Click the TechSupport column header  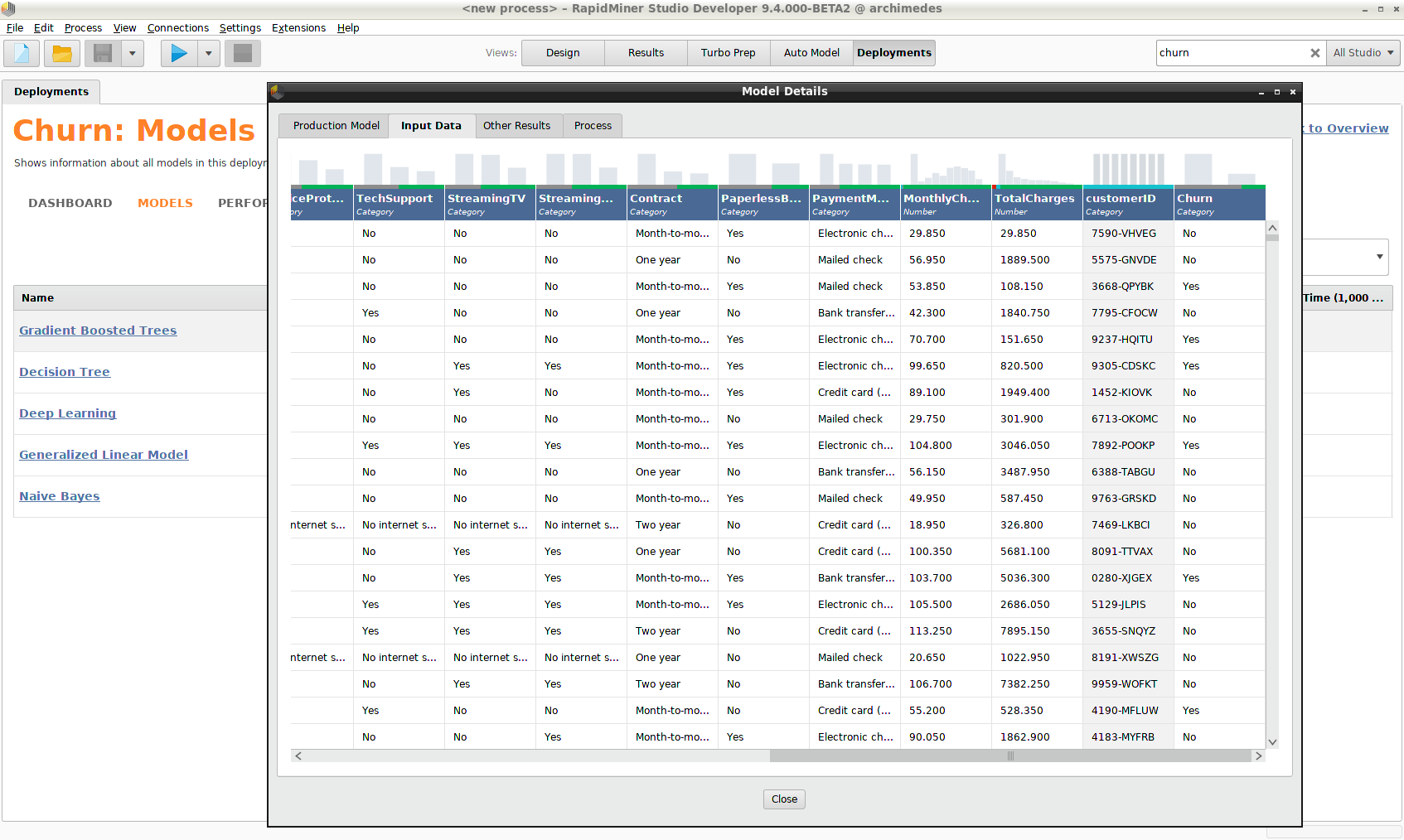(x=399, y=204)
